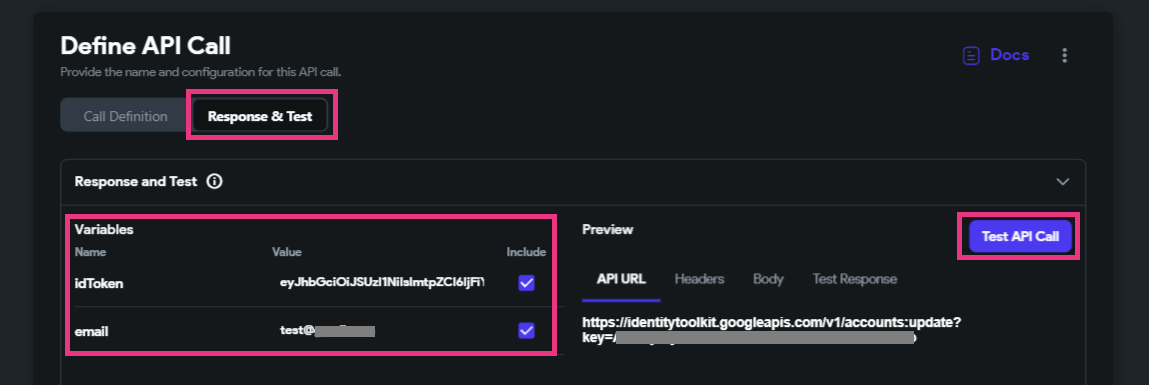Run the Test API Call button

[x=1020, y=236]
